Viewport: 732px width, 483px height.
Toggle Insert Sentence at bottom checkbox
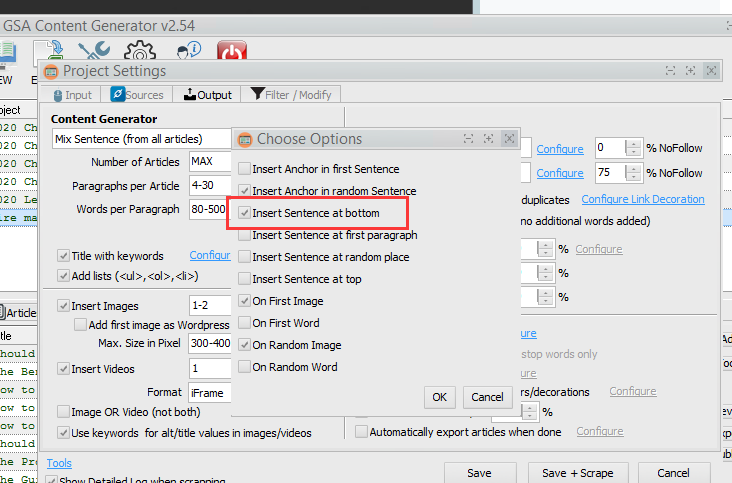tap(244, 213)
